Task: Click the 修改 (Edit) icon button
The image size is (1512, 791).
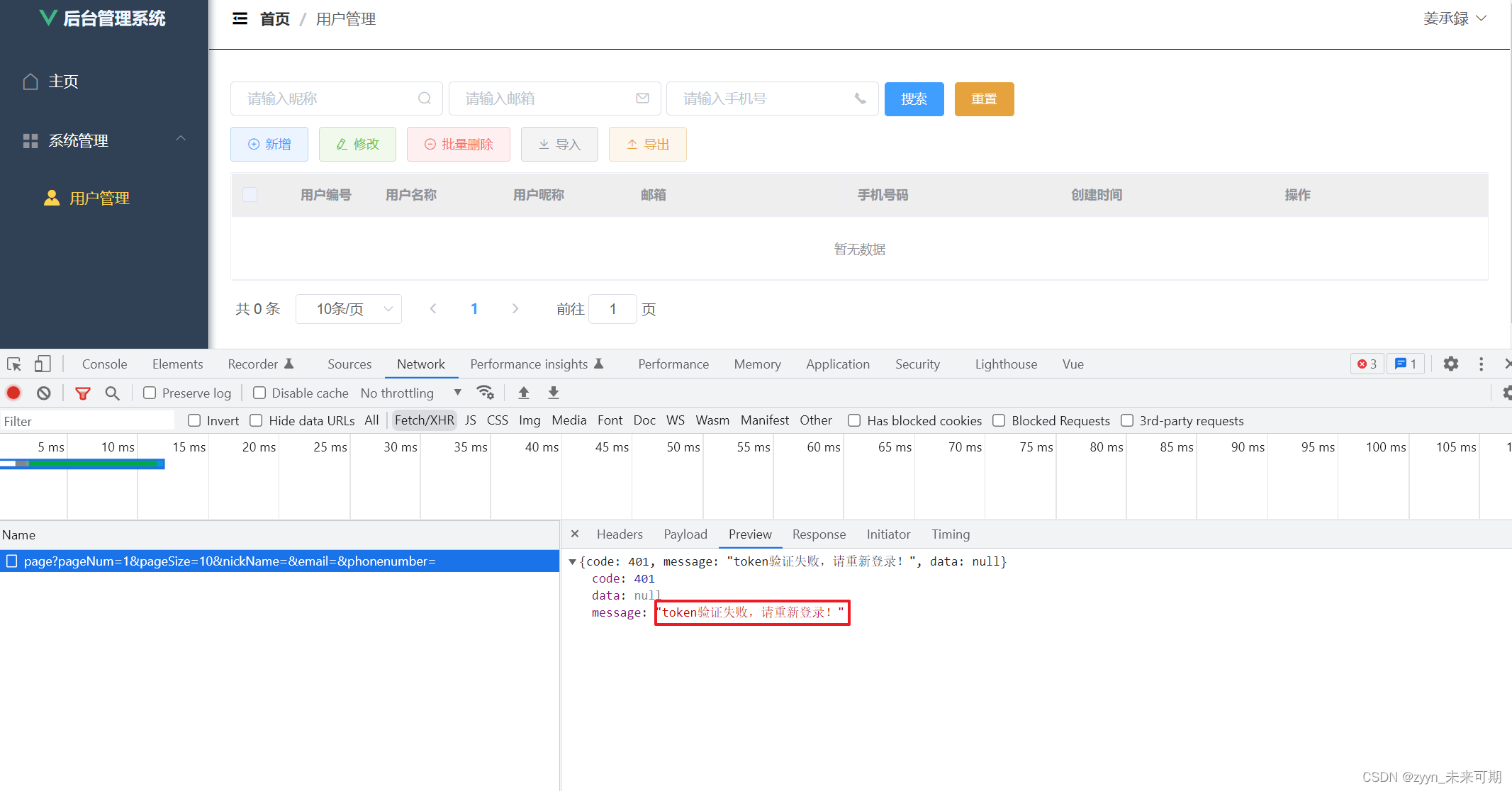Action: pos(357,145)
